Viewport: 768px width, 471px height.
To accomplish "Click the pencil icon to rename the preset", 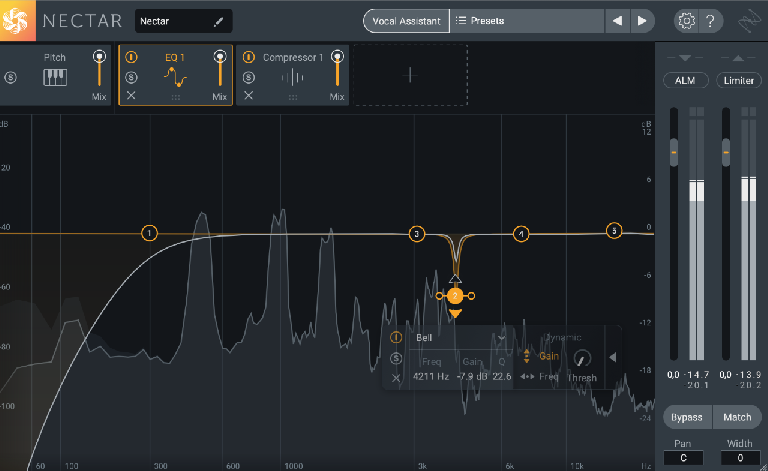I will (x=218, y=20).
